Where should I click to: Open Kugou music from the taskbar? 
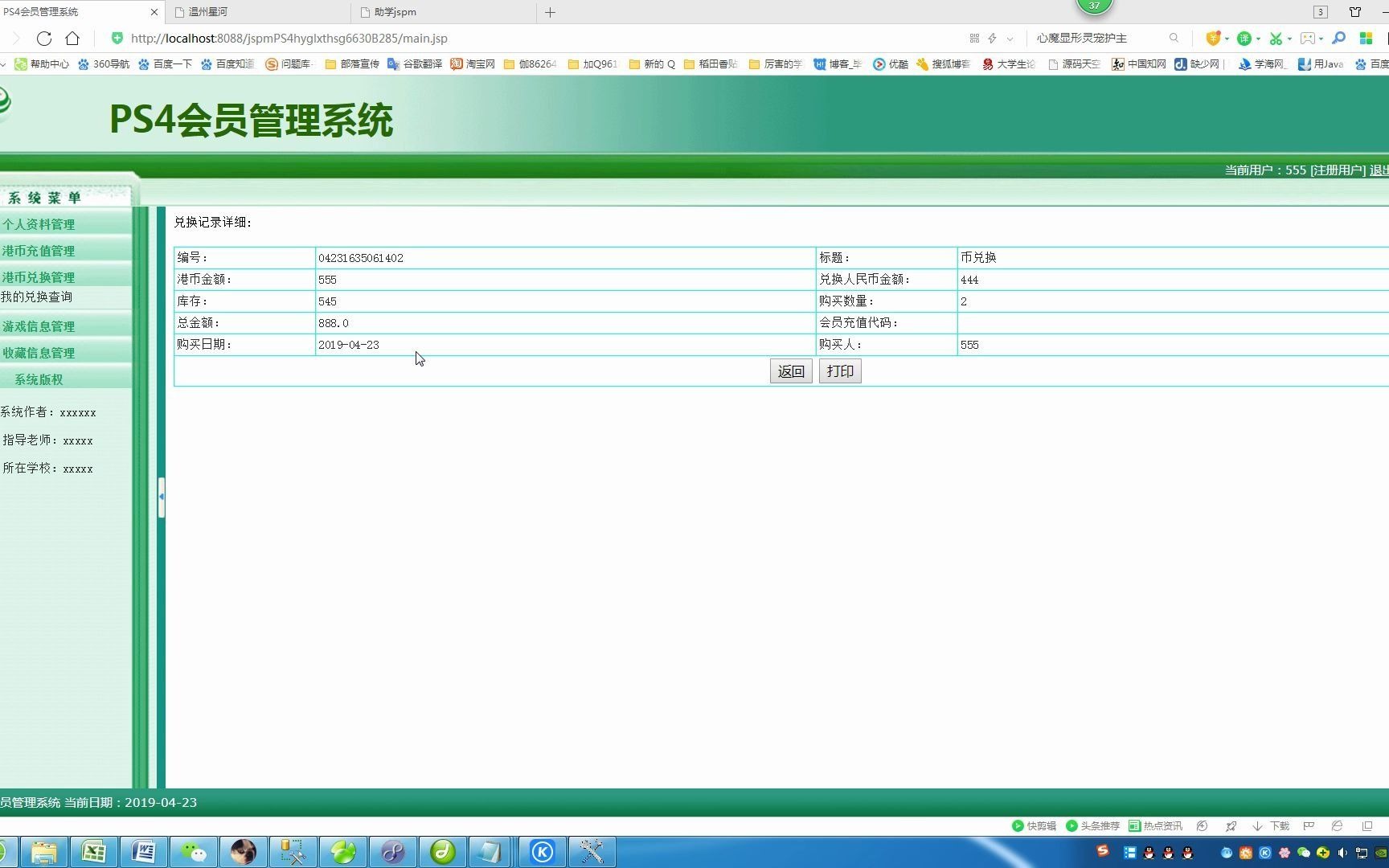[543, 852]
